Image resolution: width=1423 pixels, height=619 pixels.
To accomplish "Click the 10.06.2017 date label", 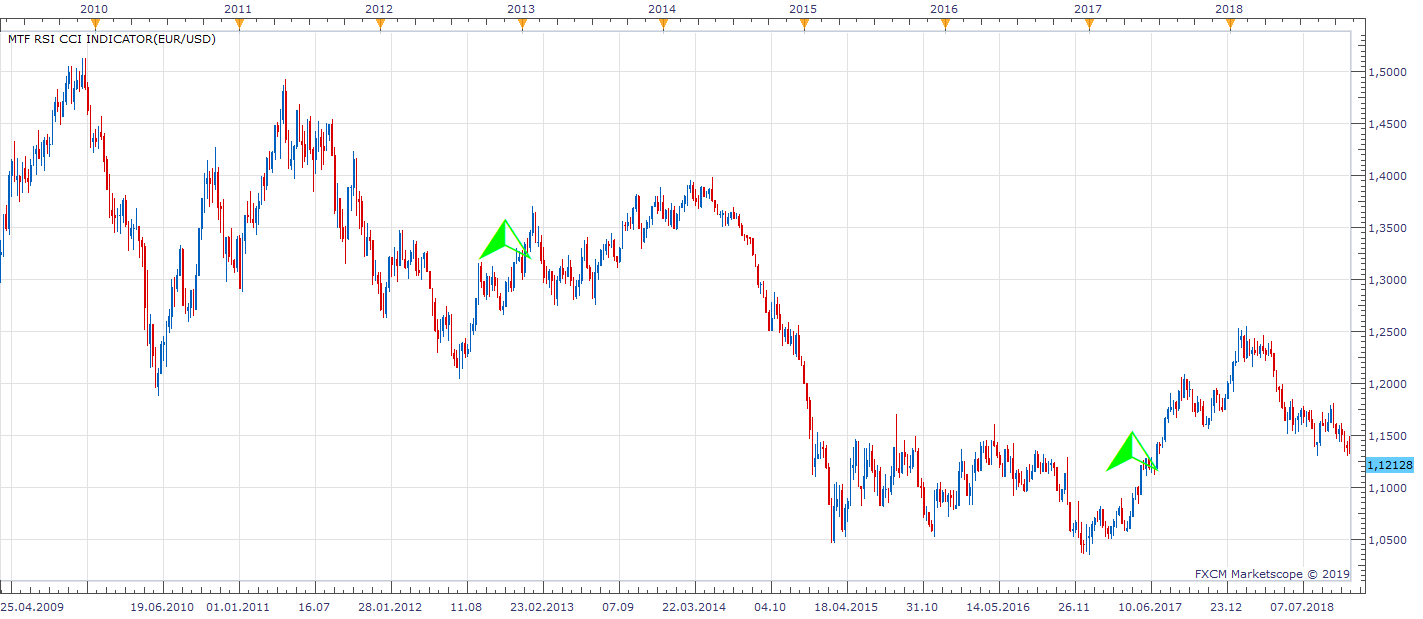I will (1150, 607).
